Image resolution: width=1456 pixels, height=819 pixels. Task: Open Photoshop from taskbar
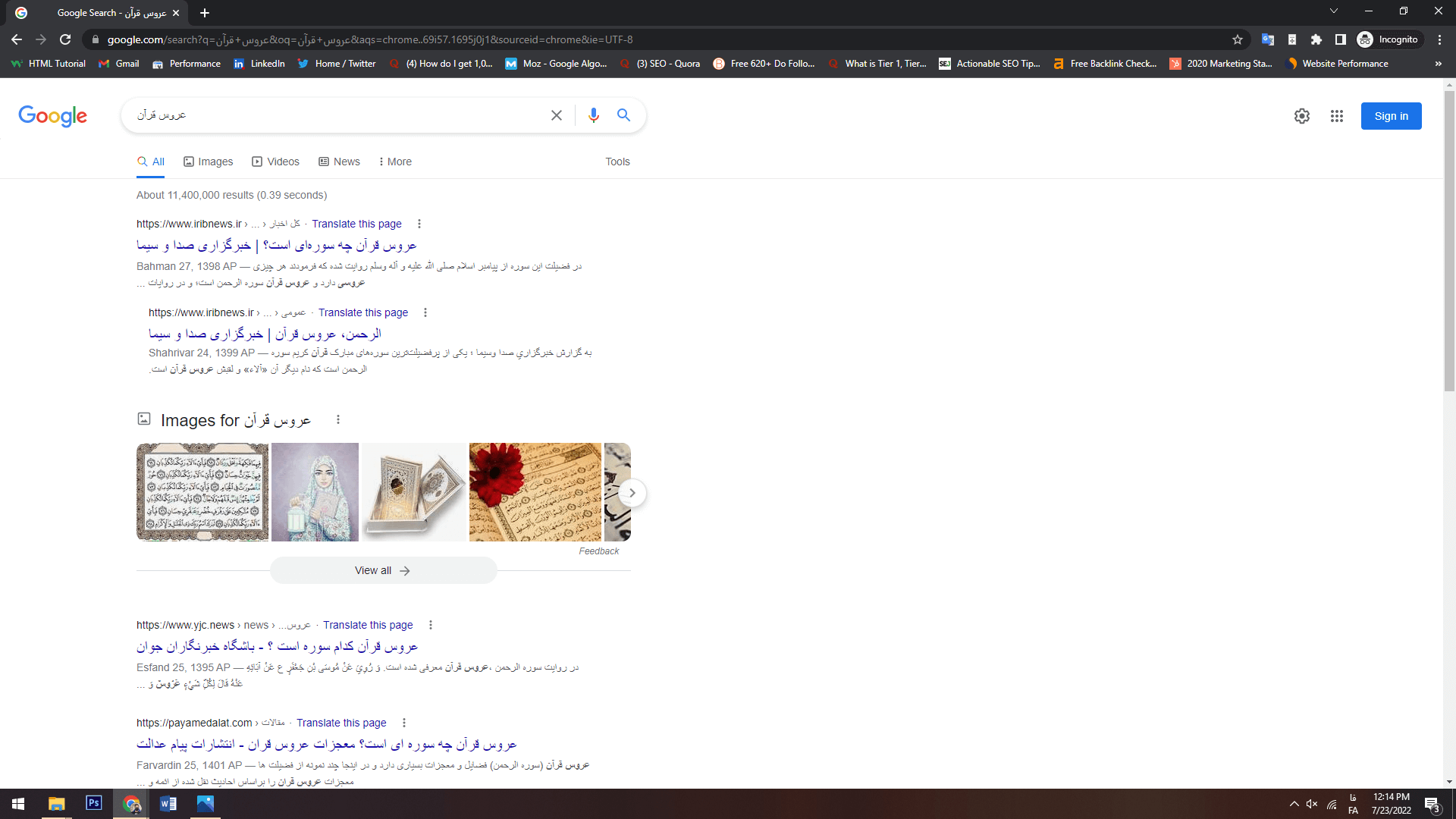pyautogui.click(x=94, y=804)
